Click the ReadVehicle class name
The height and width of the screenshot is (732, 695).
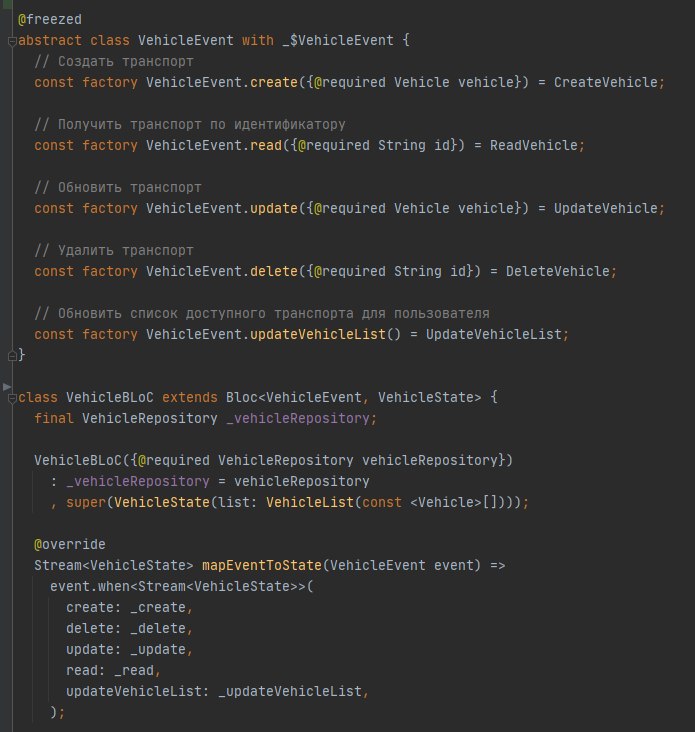[534, 146]
